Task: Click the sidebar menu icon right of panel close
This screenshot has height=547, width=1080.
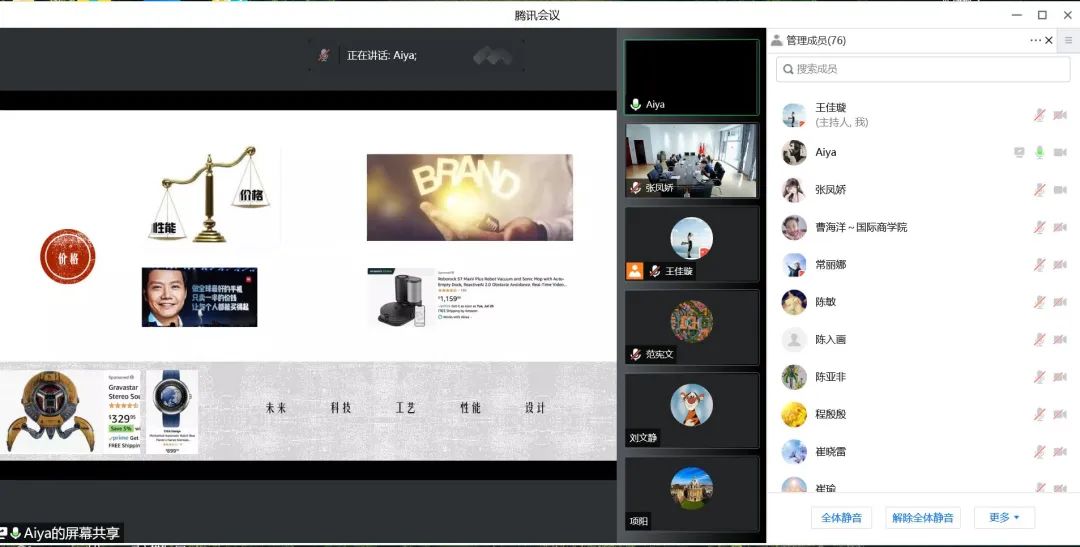Action: click(x=1068, y=41)
